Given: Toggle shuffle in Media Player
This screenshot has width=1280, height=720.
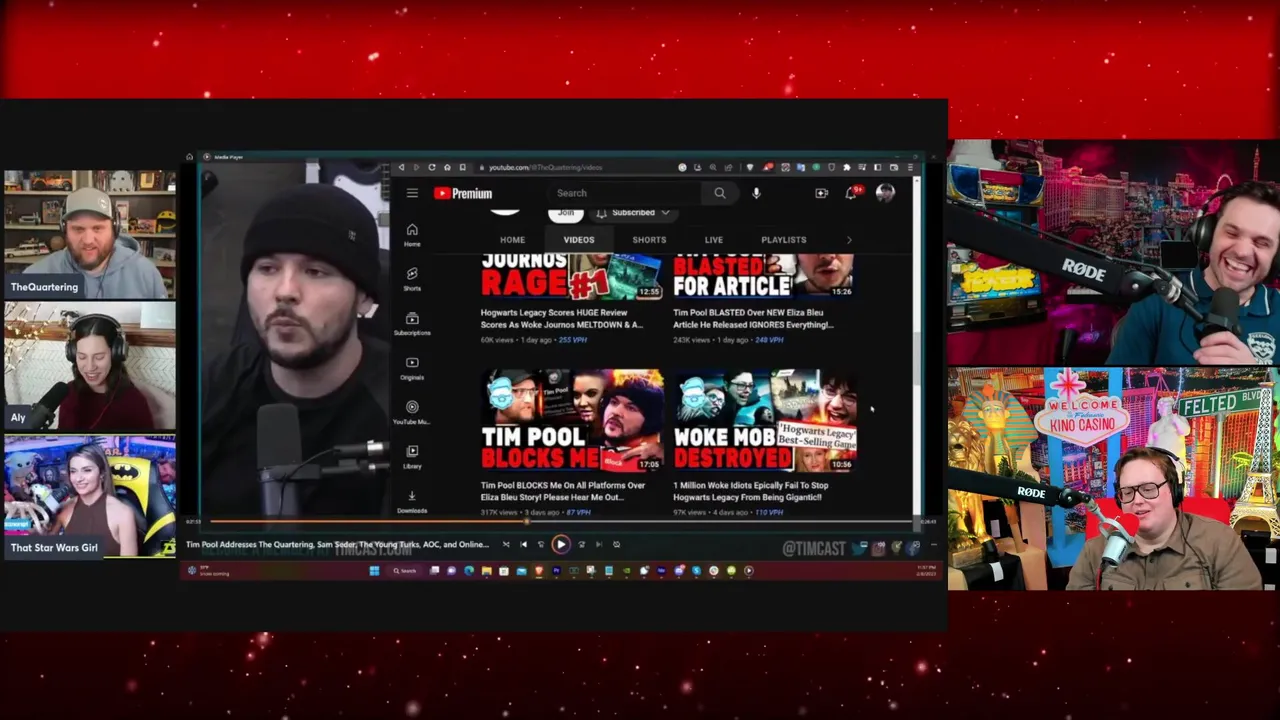Looking at the screenshot, I should tap(505, 544).
